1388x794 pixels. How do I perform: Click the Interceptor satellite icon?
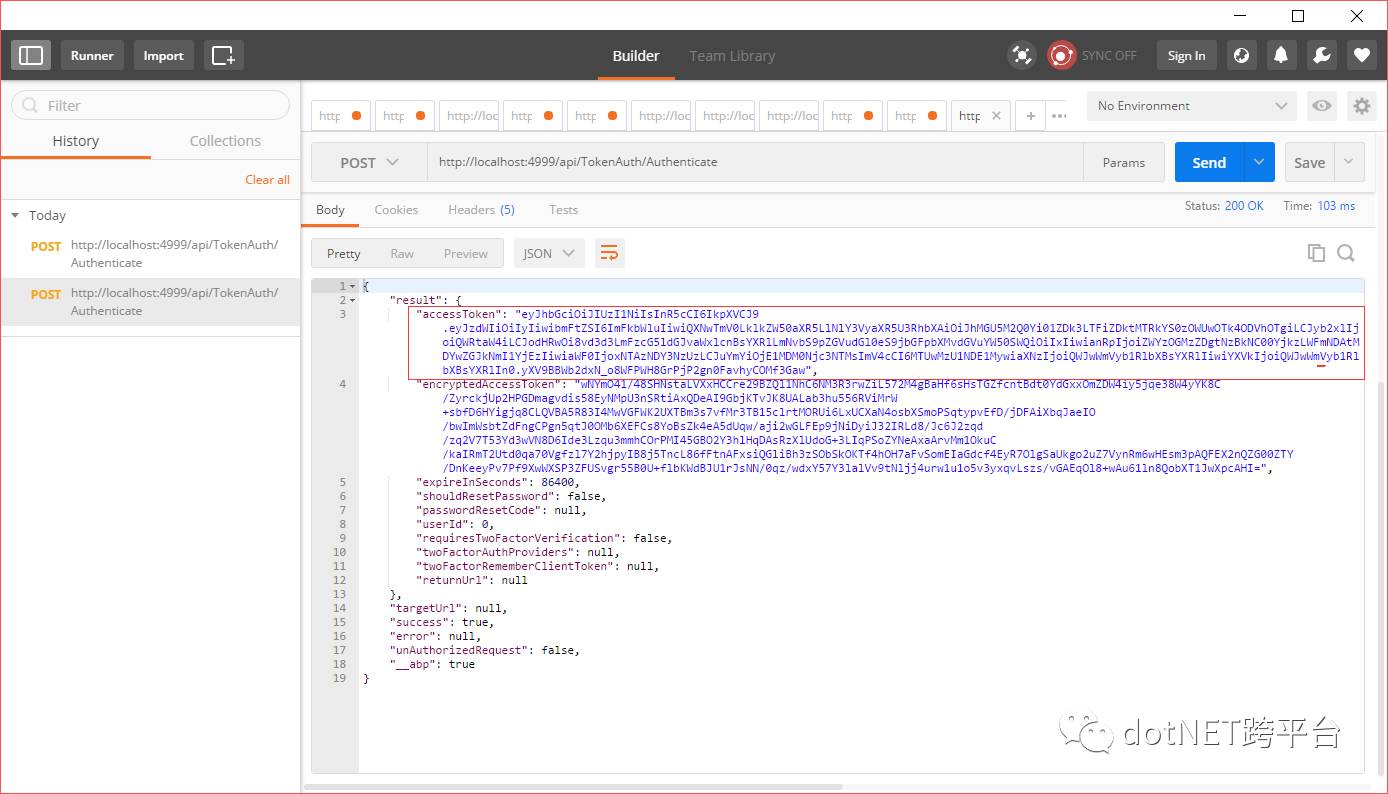tap(1022, 55)
